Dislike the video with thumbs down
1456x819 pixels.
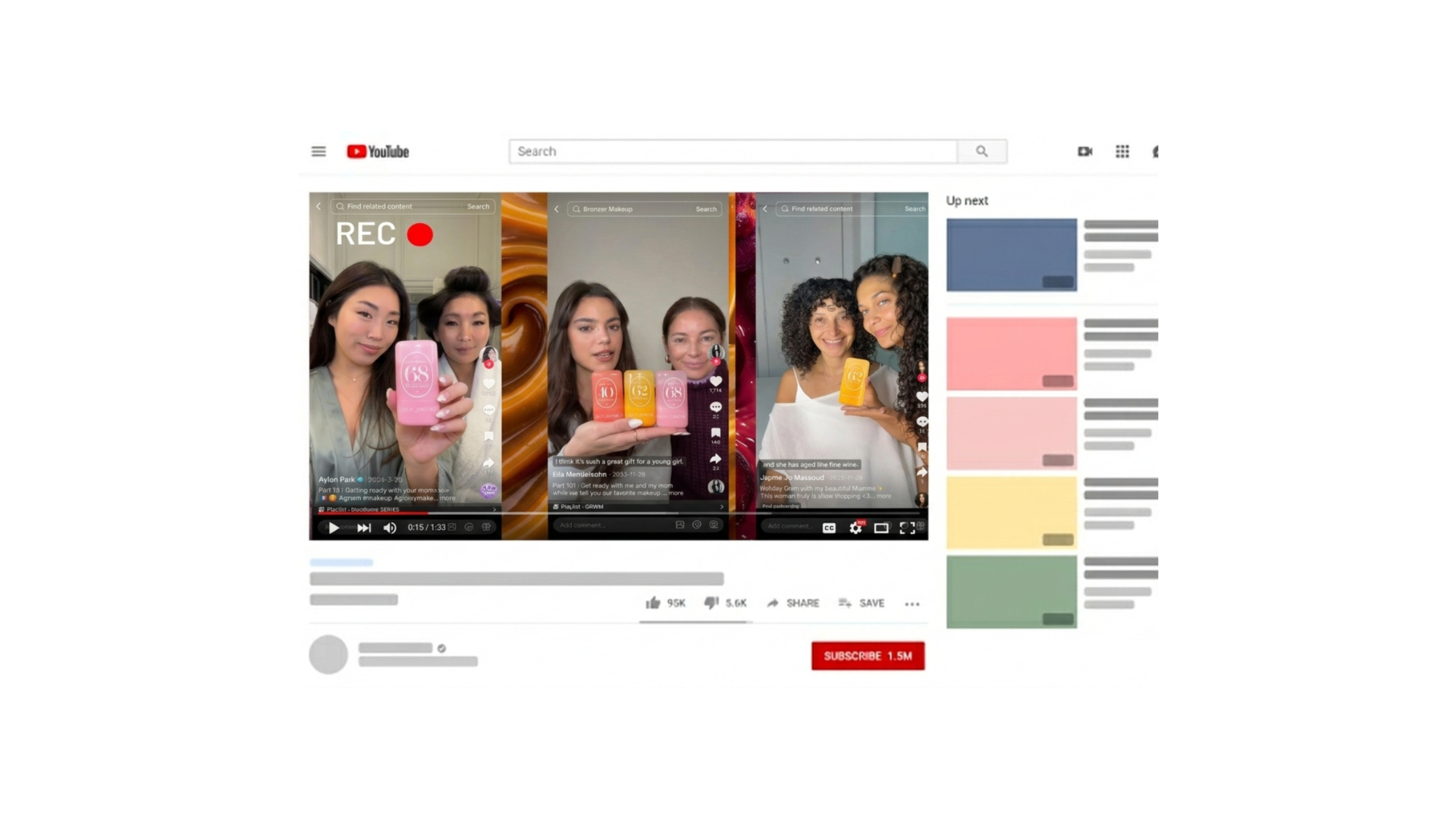click(x=711, y=603)
